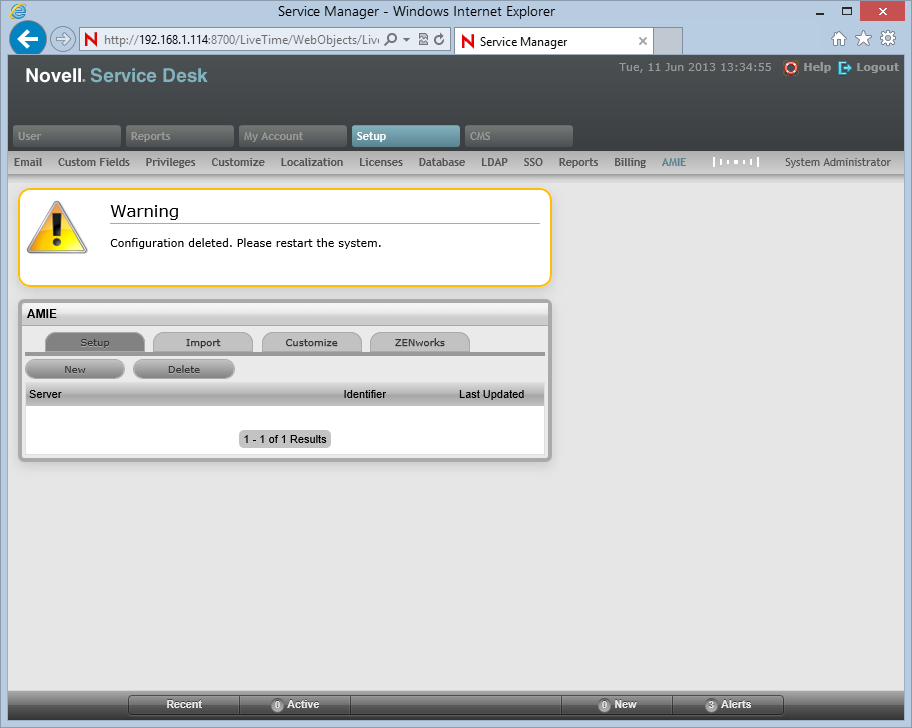Select the AMIE submenu item

tap(674, 162)
